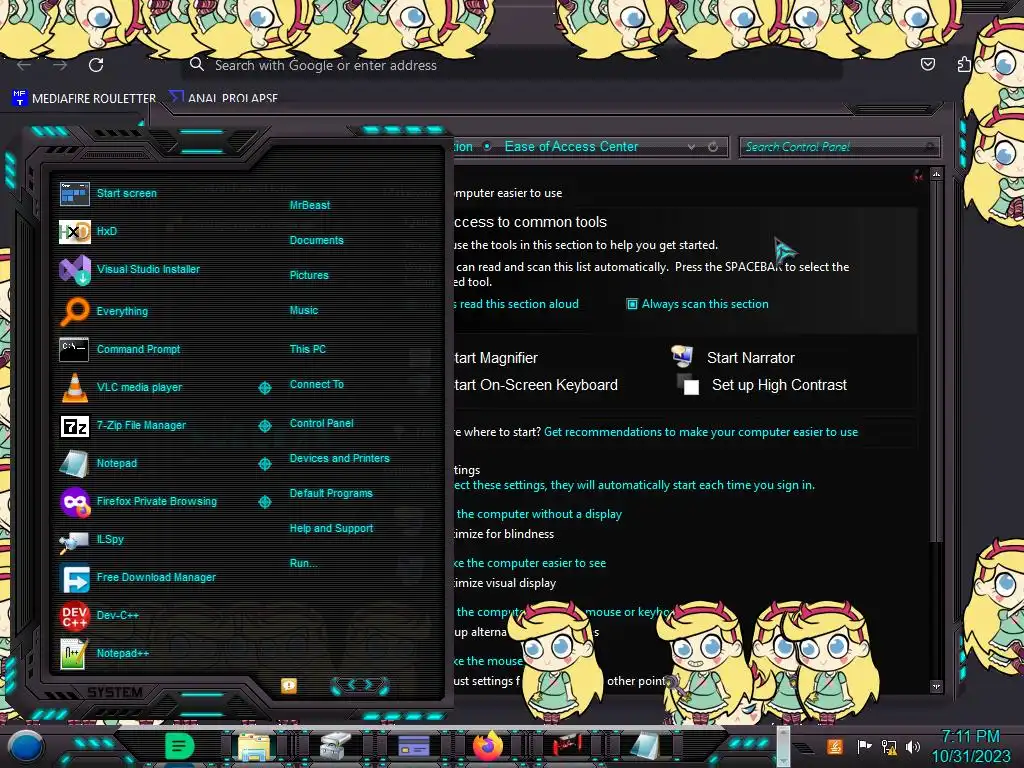The width and height of the screenshot is (1024, 768).
Task: Expand 7-Zip File Manager jump list arrow
Action: [265, 426]
